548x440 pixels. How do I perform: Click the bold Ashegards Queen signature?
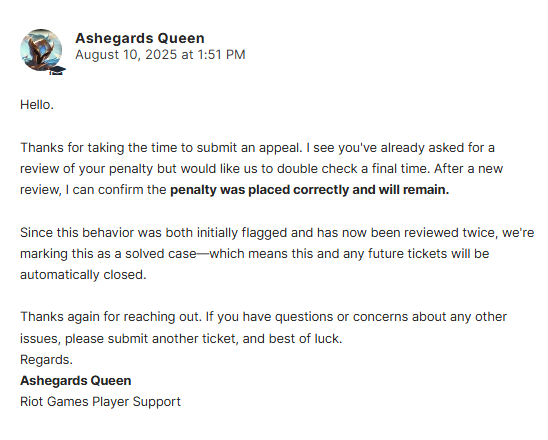point(76,381)
